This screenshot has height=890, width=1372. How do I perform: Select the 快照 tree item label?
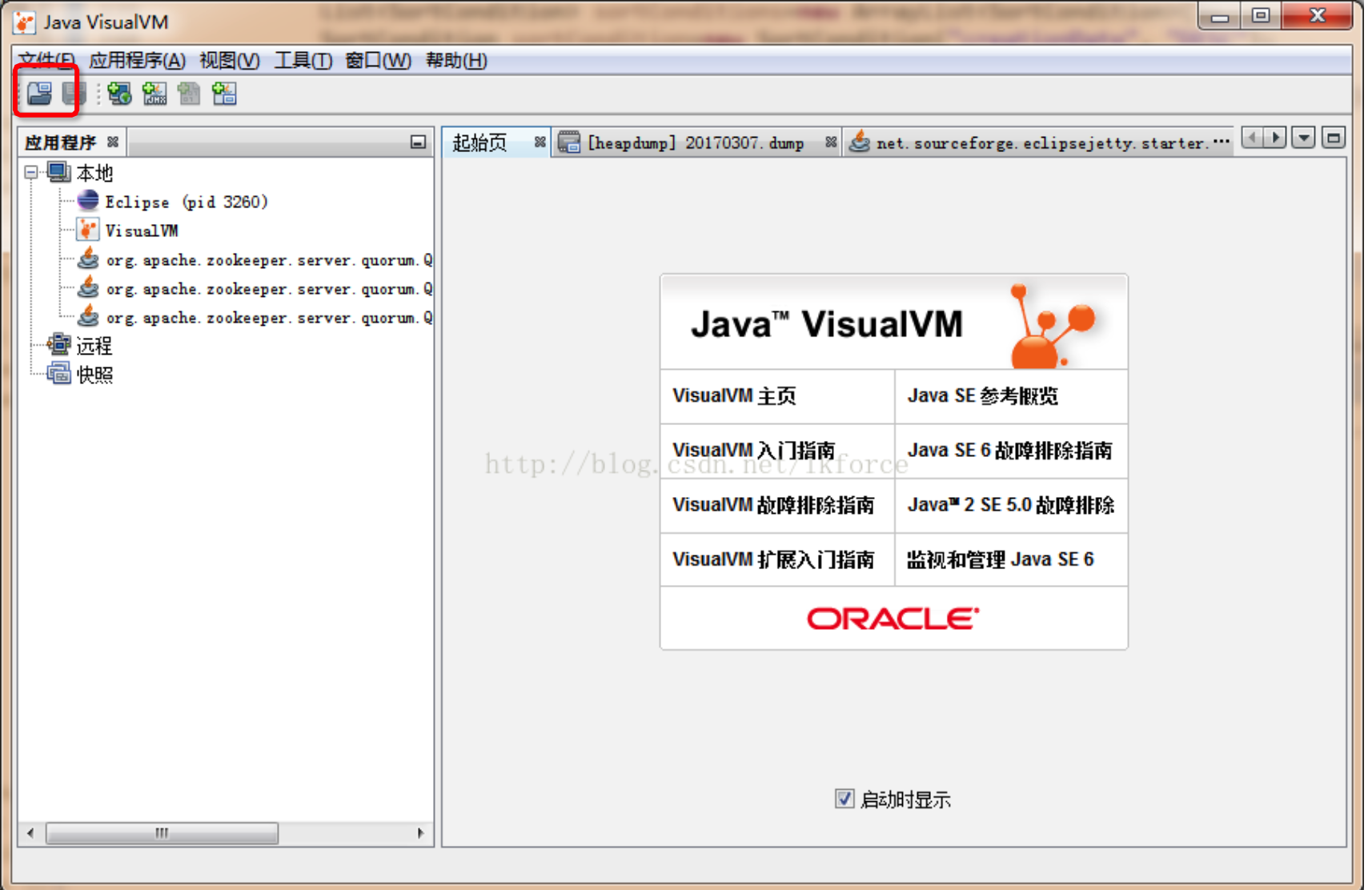94,374
